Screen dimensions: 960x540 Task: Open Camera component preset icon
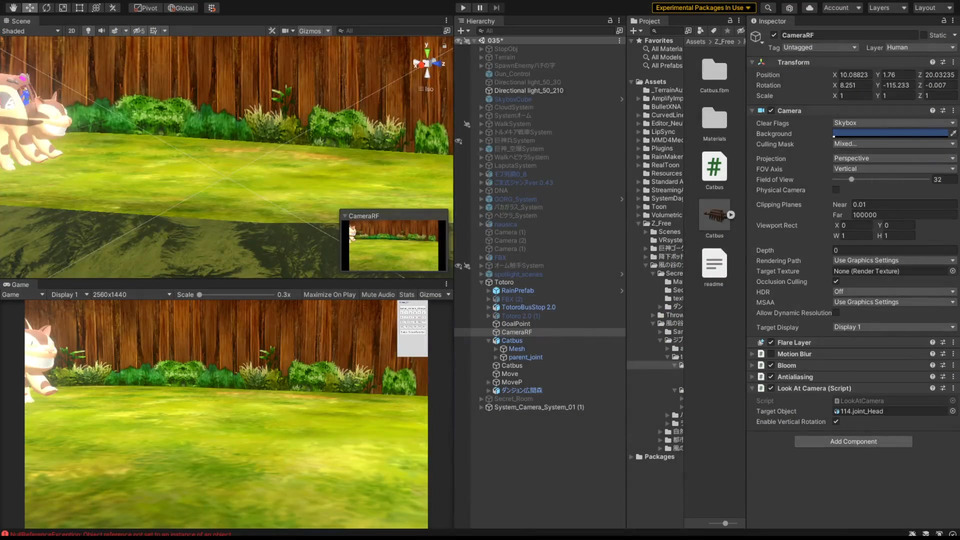coord(943,111)
